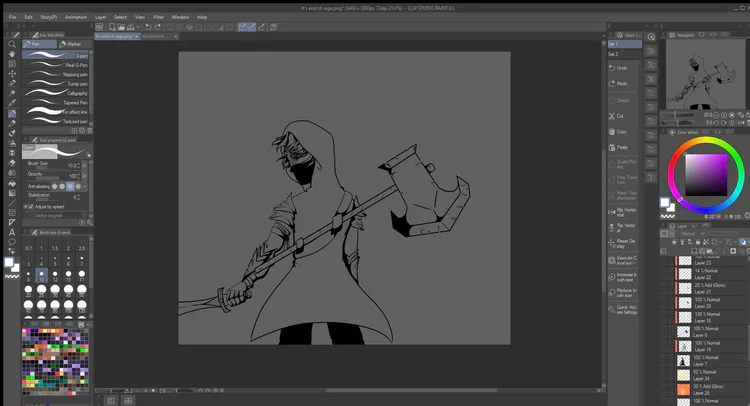Click the New file toolbar icon
The width and height of the screenshot is (750, 406).
pyautogui.click(x=112, y=27)
